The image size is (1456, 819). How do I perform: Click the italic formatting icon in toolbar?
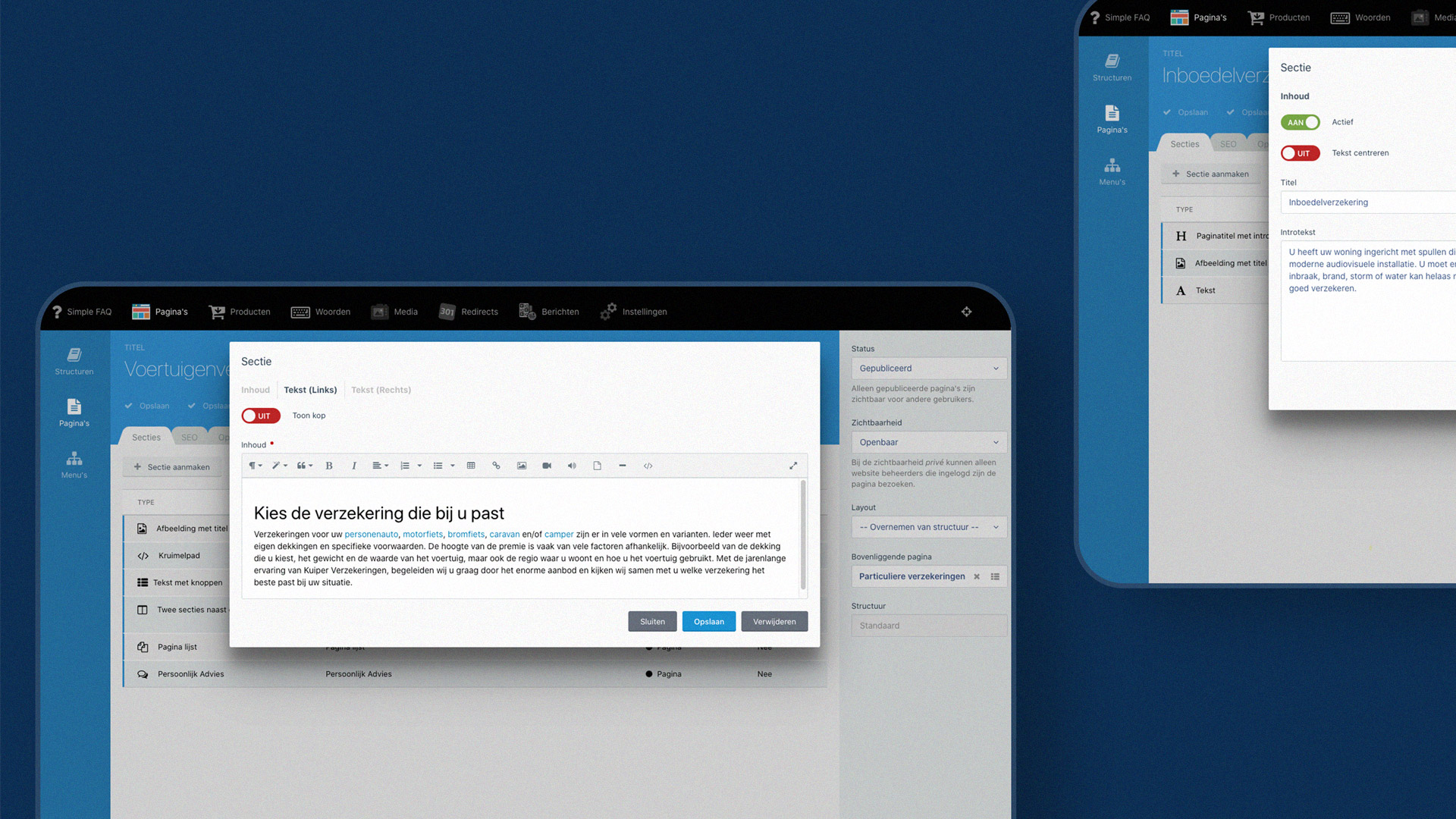tap(353, 465)
